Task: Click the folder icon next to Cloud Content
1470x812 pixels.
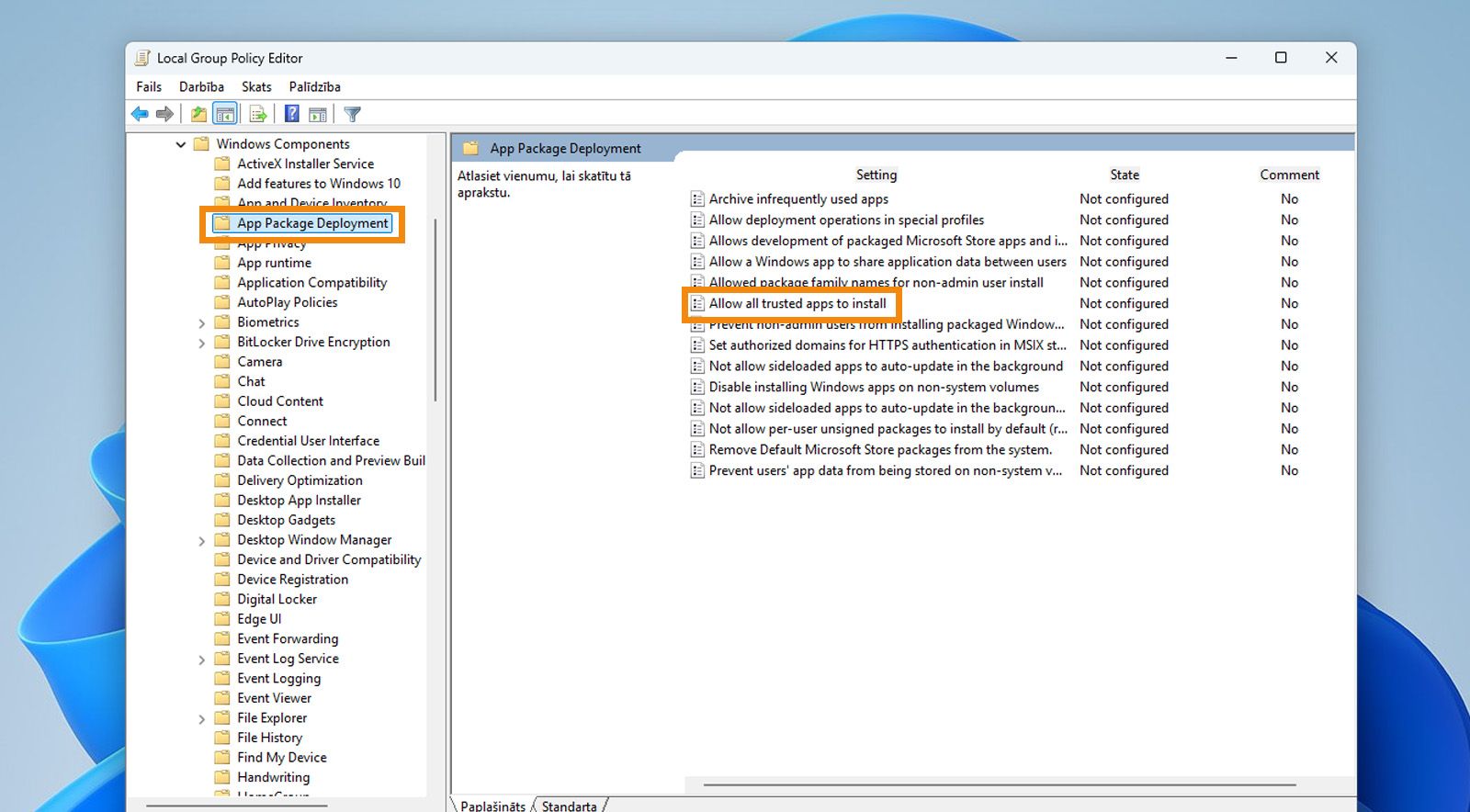Action: (x=222, y=401)
